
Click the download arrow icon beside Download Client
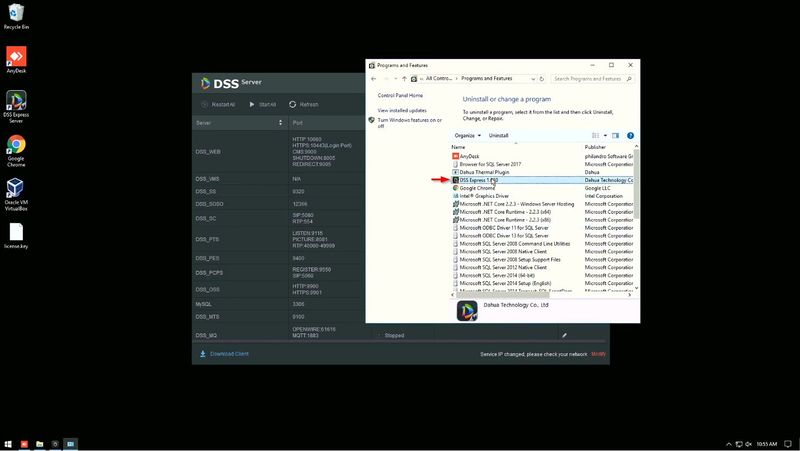coord(203,354)
